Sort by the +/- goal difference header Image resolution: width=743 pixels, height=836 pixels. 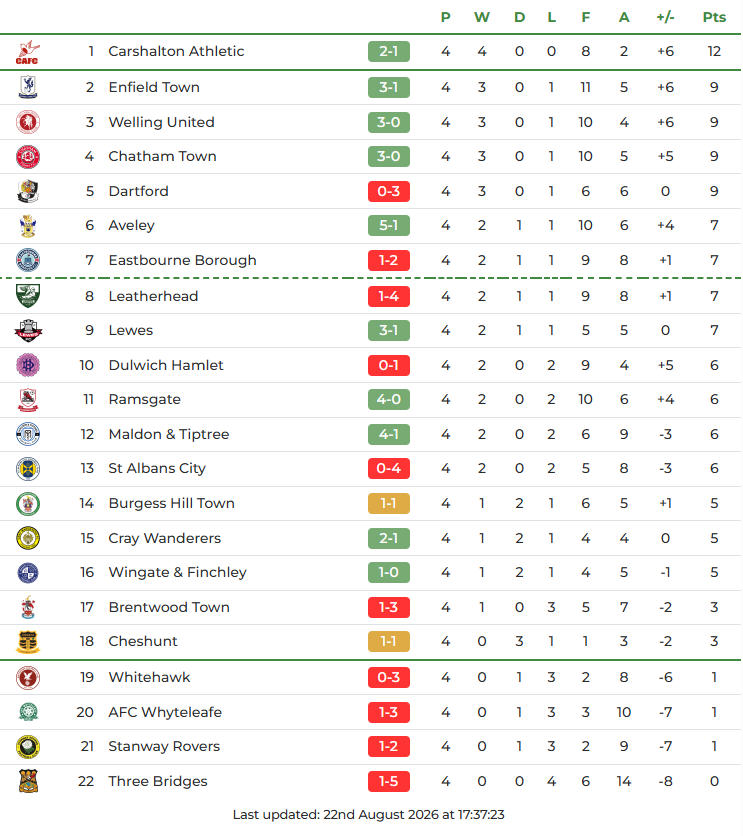[x=665, y=17]
